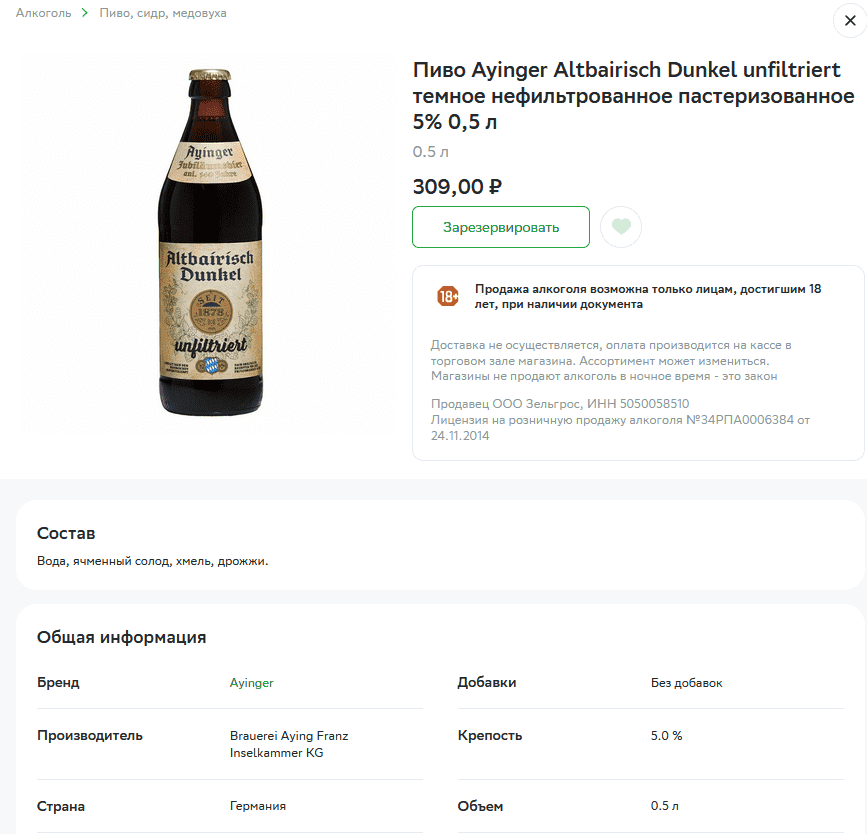Viewport: 867px width, 834px height.
Task: Select the ingredients text Вода, ячменный солод
Action: (153, 561)
